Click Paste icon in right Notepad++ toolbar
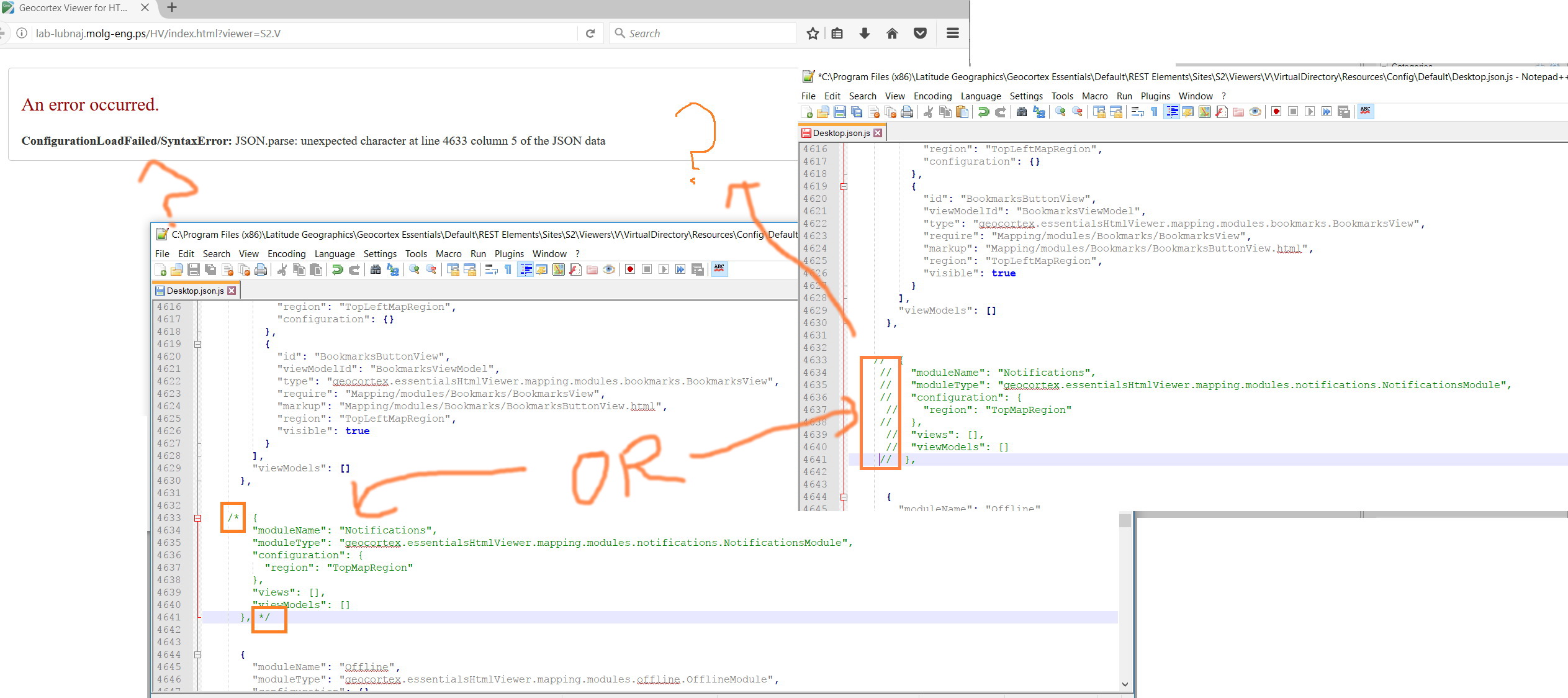Viewport: 1568px width, 698px height. point(962,112)
